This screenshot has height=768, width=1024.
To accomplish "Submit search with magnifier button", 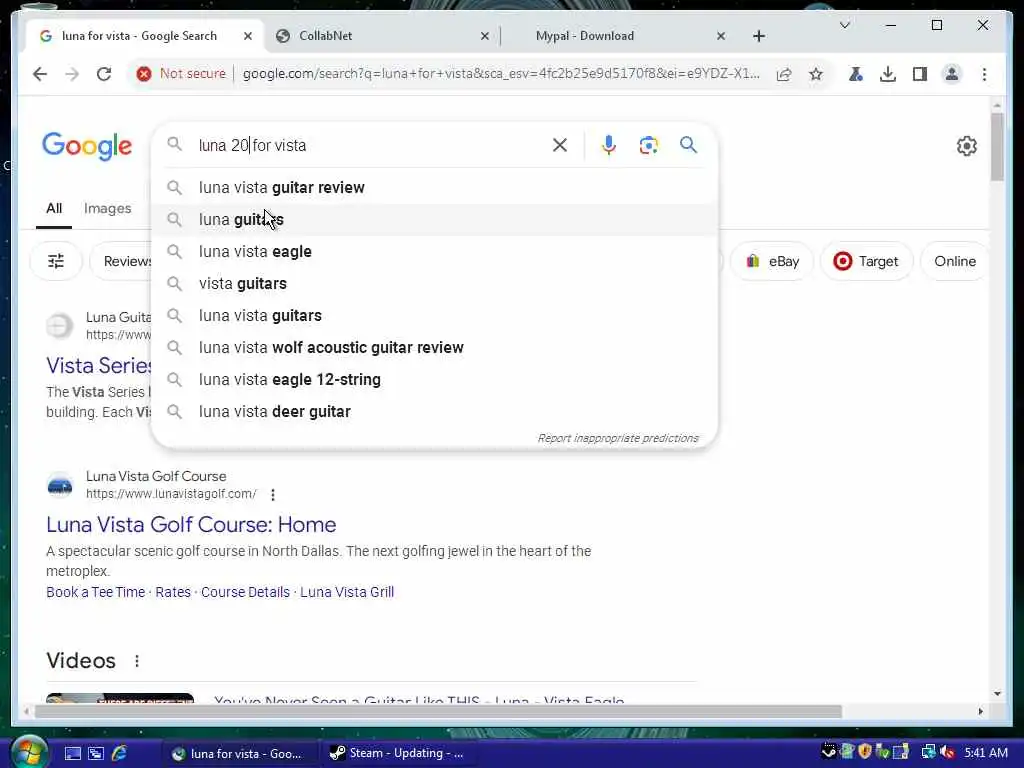I will [x=688, y=145].
